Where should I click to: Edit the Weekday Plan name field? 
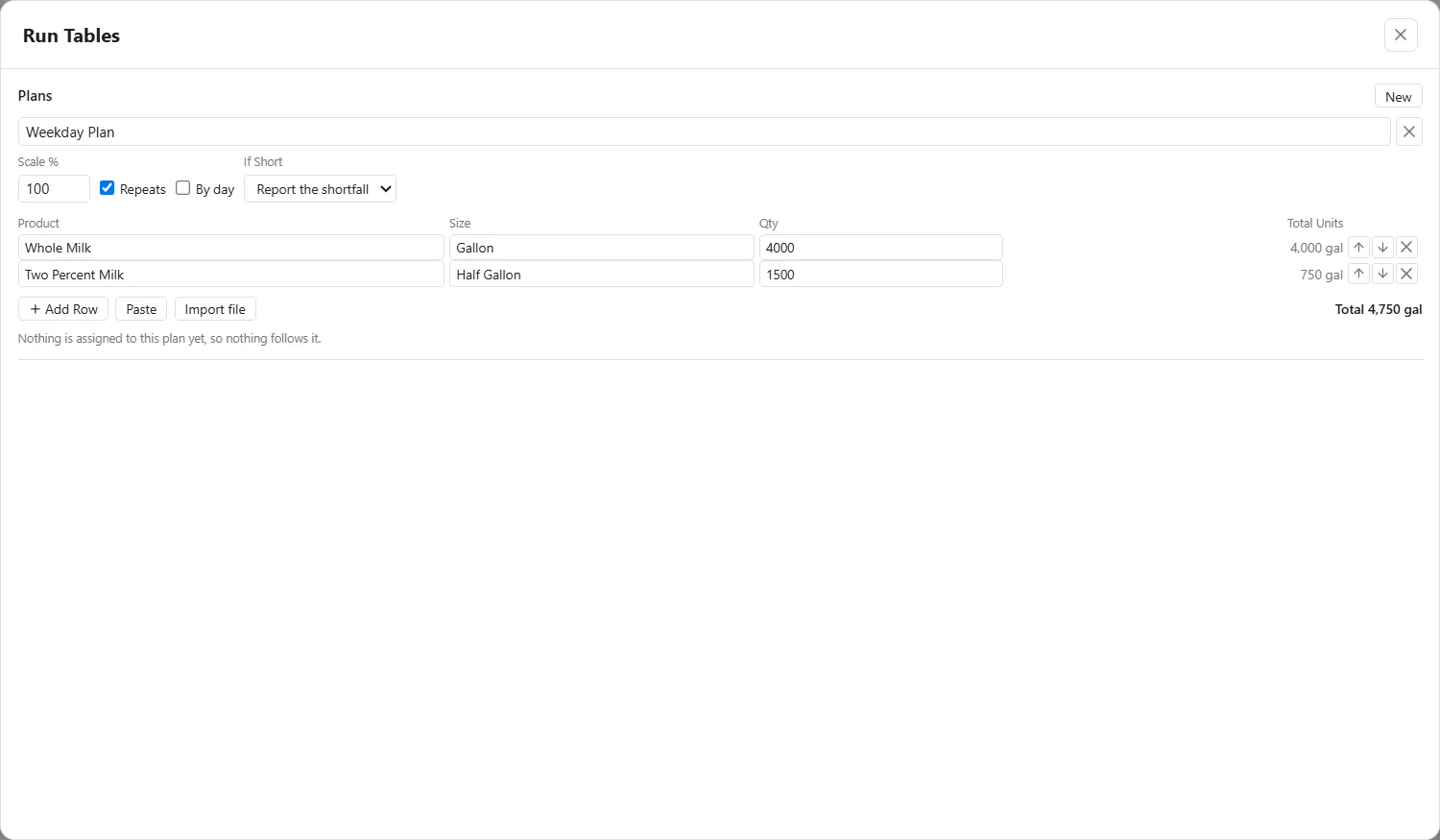click(x=704, y=132)
